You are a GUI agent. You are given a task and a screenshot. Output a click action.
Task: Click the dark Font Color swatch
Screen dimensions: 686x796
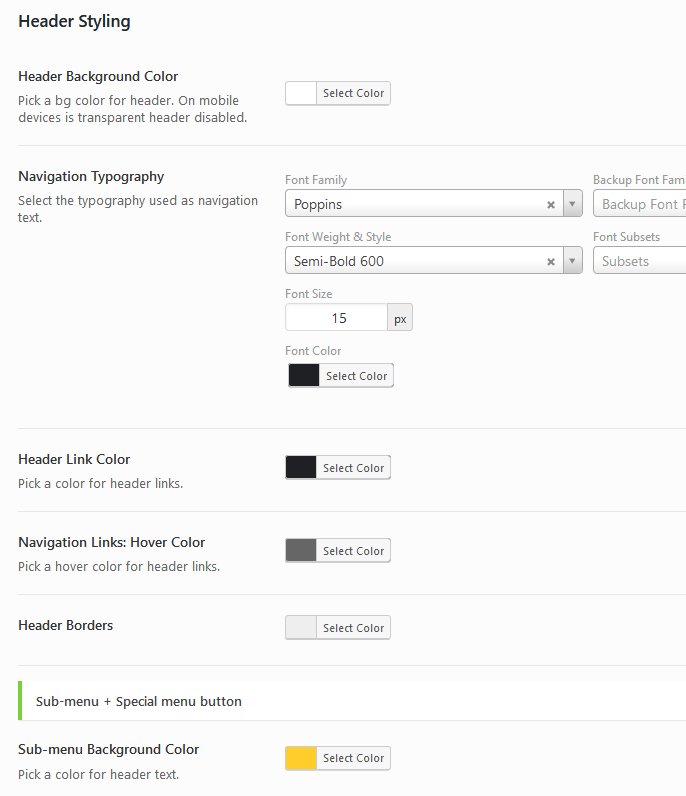(x=304, y=376)
